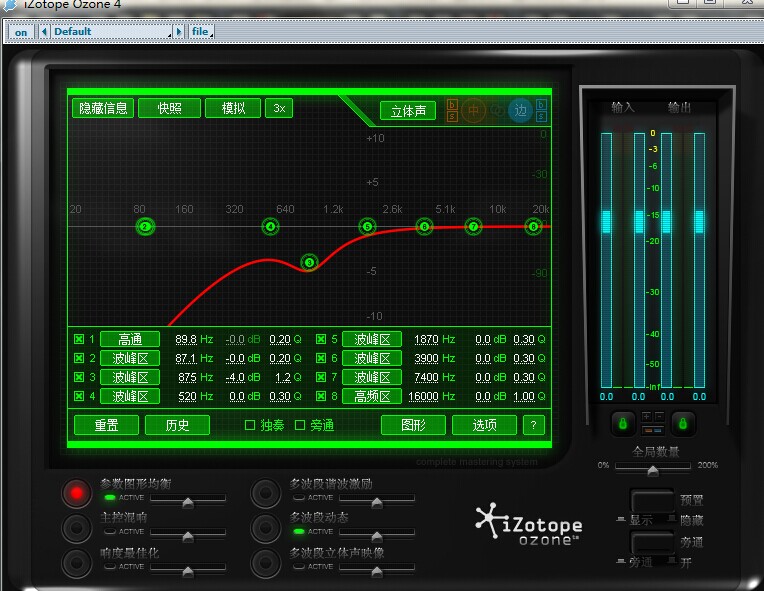Click the 隐藏信息 (hide info) button

(103, 108)
